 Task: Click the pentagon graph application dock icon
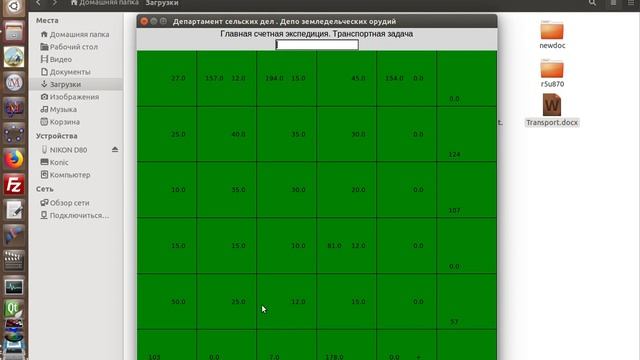(14, 133)
